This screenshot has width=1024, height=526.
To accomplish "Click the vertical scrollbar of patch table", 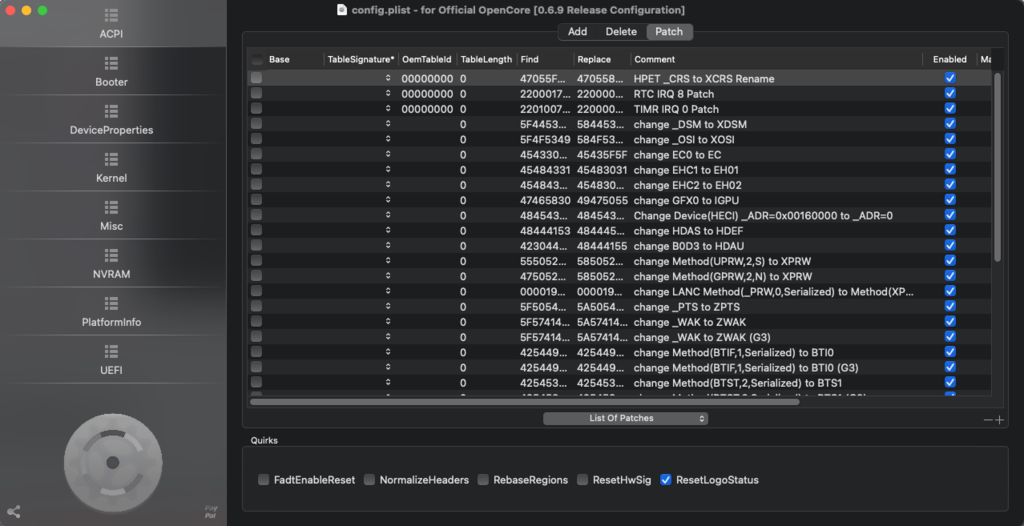I will pos(997,167).
